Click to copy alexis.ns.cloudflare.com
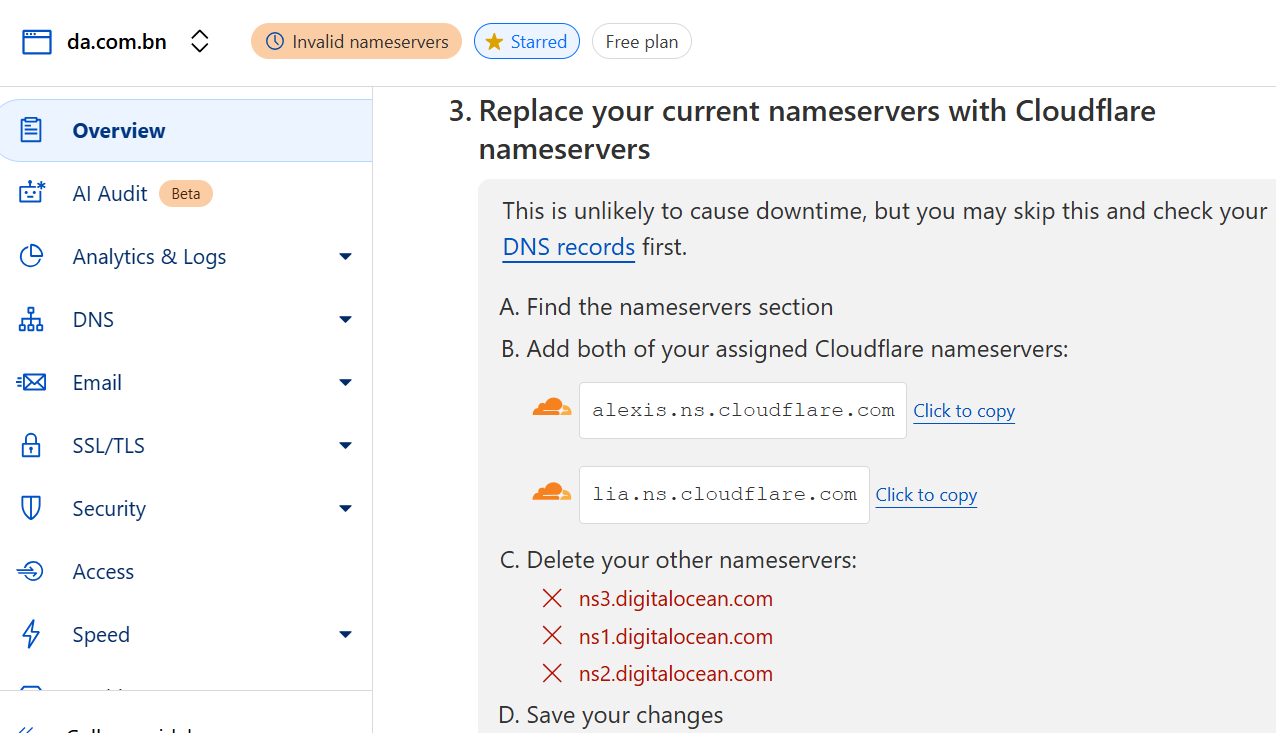 [x=964, y=411]
